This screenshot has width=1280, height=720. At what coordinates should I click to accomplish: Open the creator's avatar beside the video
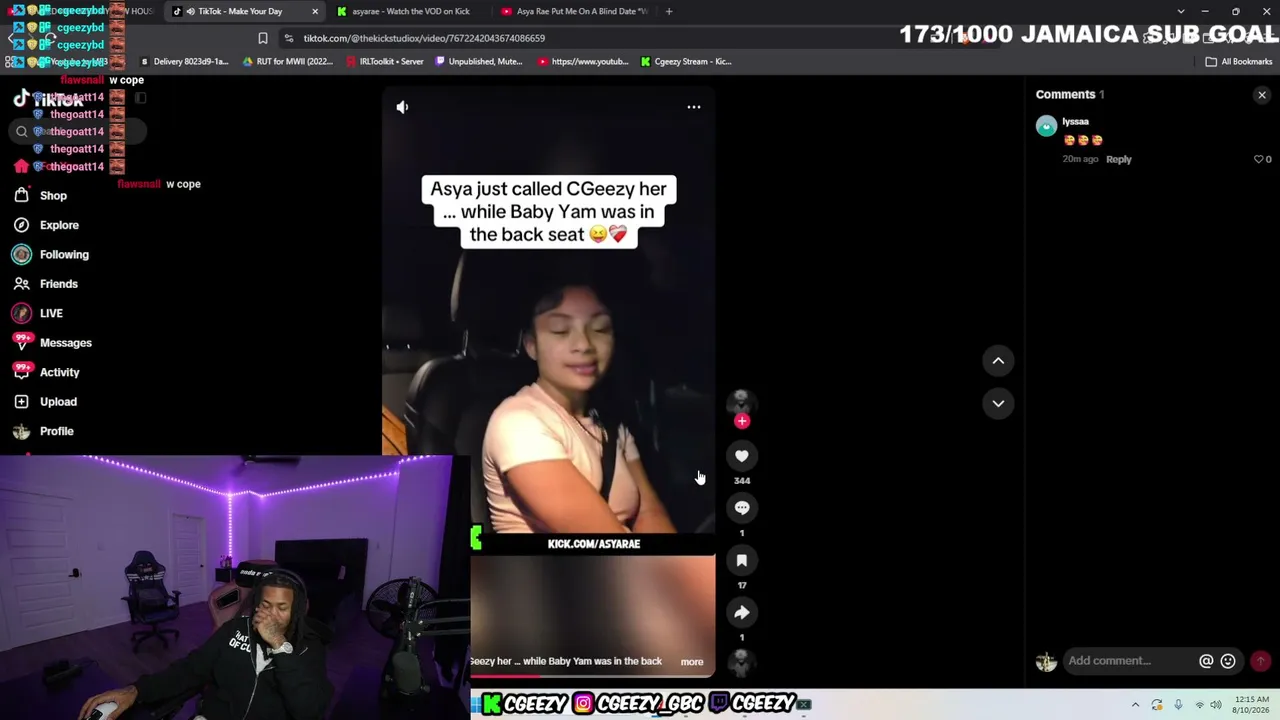[x=741, y=401]
